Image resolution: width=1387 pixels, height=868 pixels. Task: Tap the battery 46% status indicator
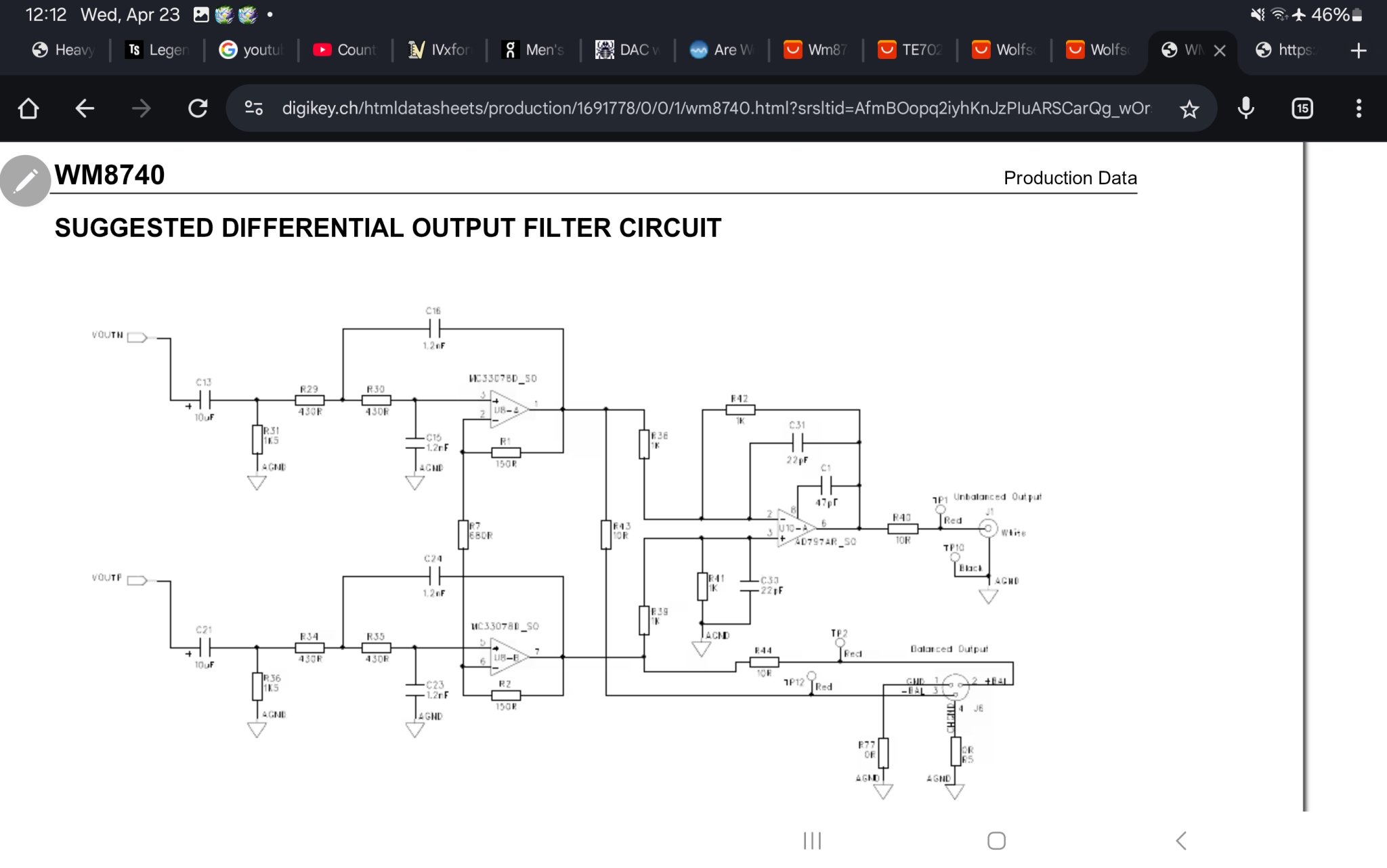pyautogui.click(x=1337, y=15)
